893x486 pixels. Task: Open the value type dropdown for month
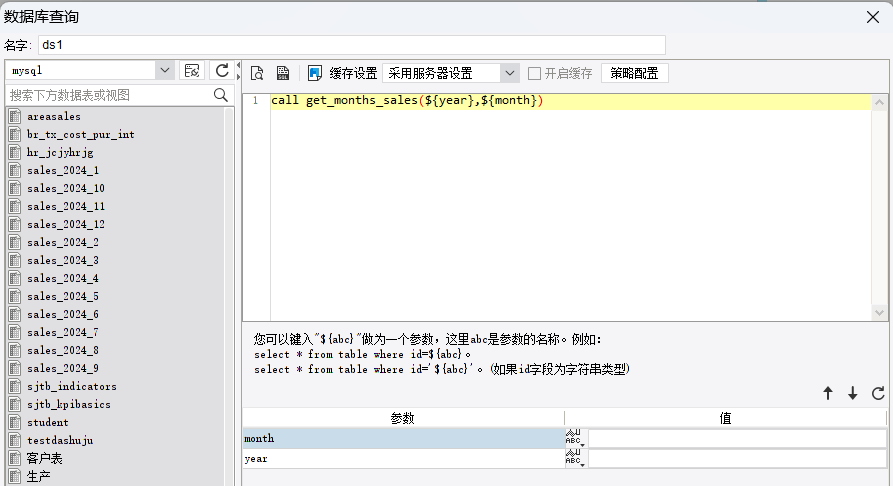click(x=575, y=438)
